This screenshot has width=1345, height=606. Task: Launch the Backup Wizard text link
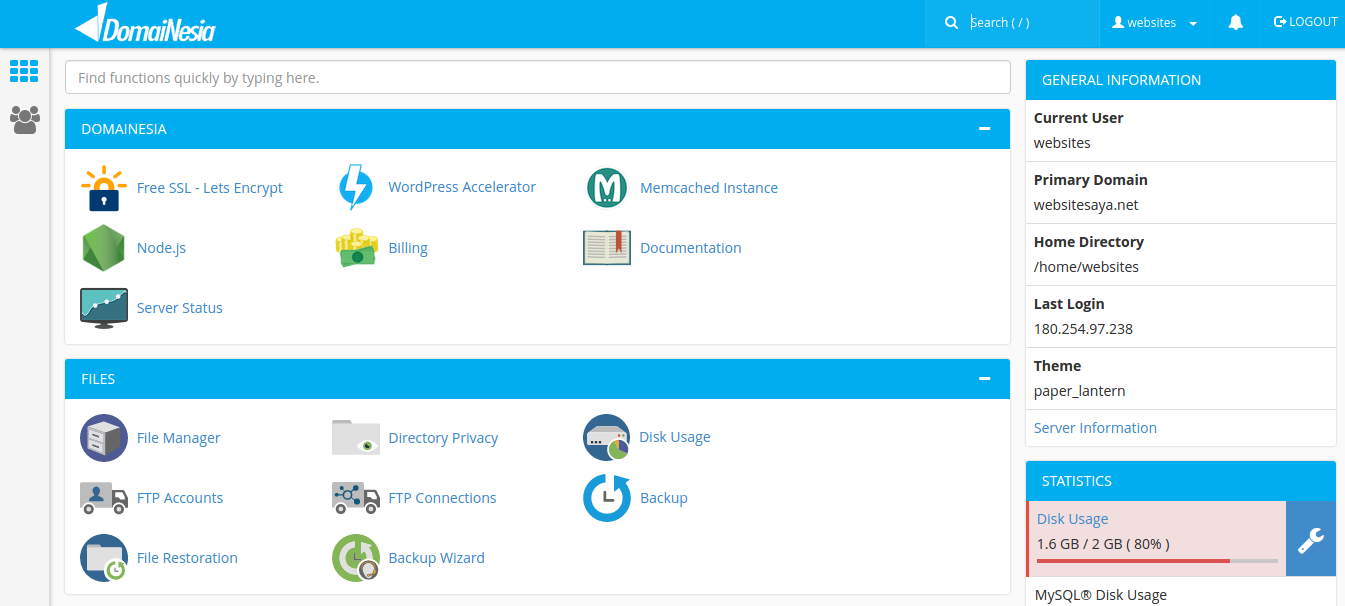tap(436, 558)
